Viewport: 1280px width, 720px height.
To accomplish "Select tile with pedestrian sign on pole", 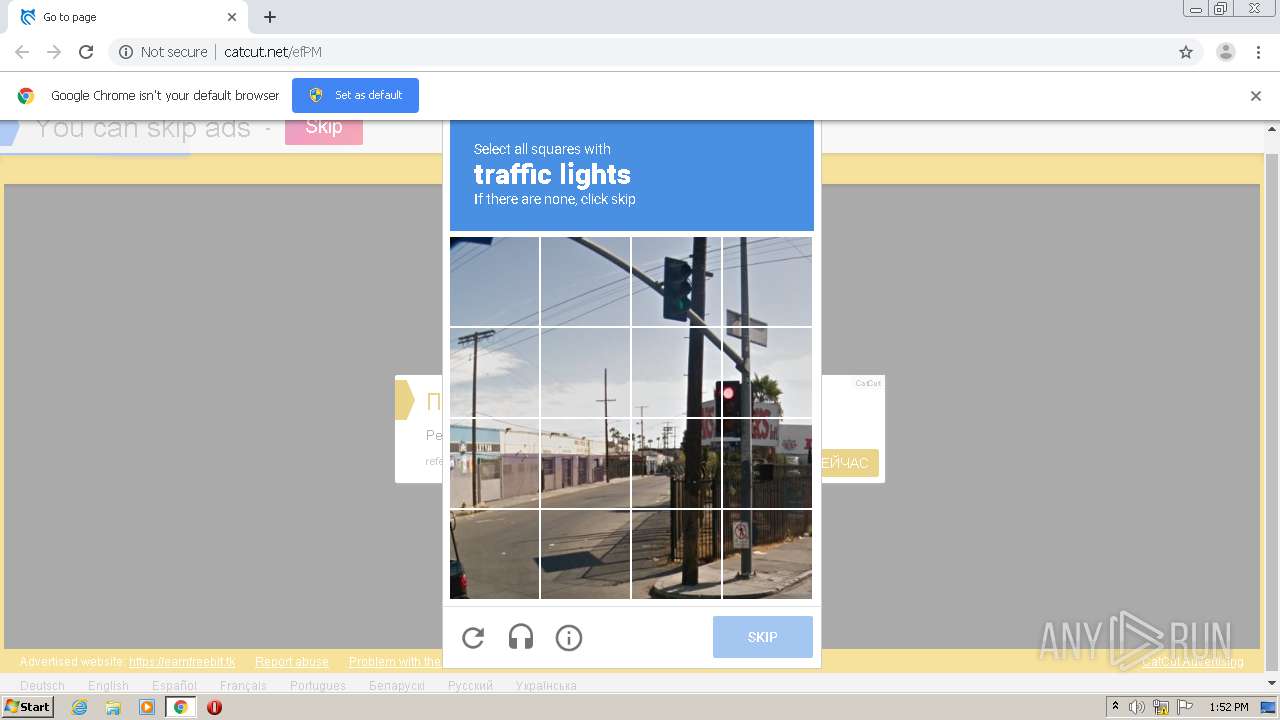I will pos(767,555).
